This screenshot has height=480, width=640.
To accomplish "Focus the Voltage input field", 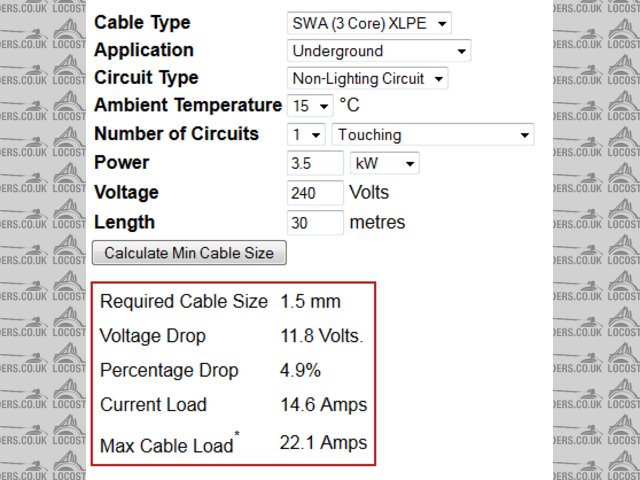I will pyautogui.click(x=314, y=193).
